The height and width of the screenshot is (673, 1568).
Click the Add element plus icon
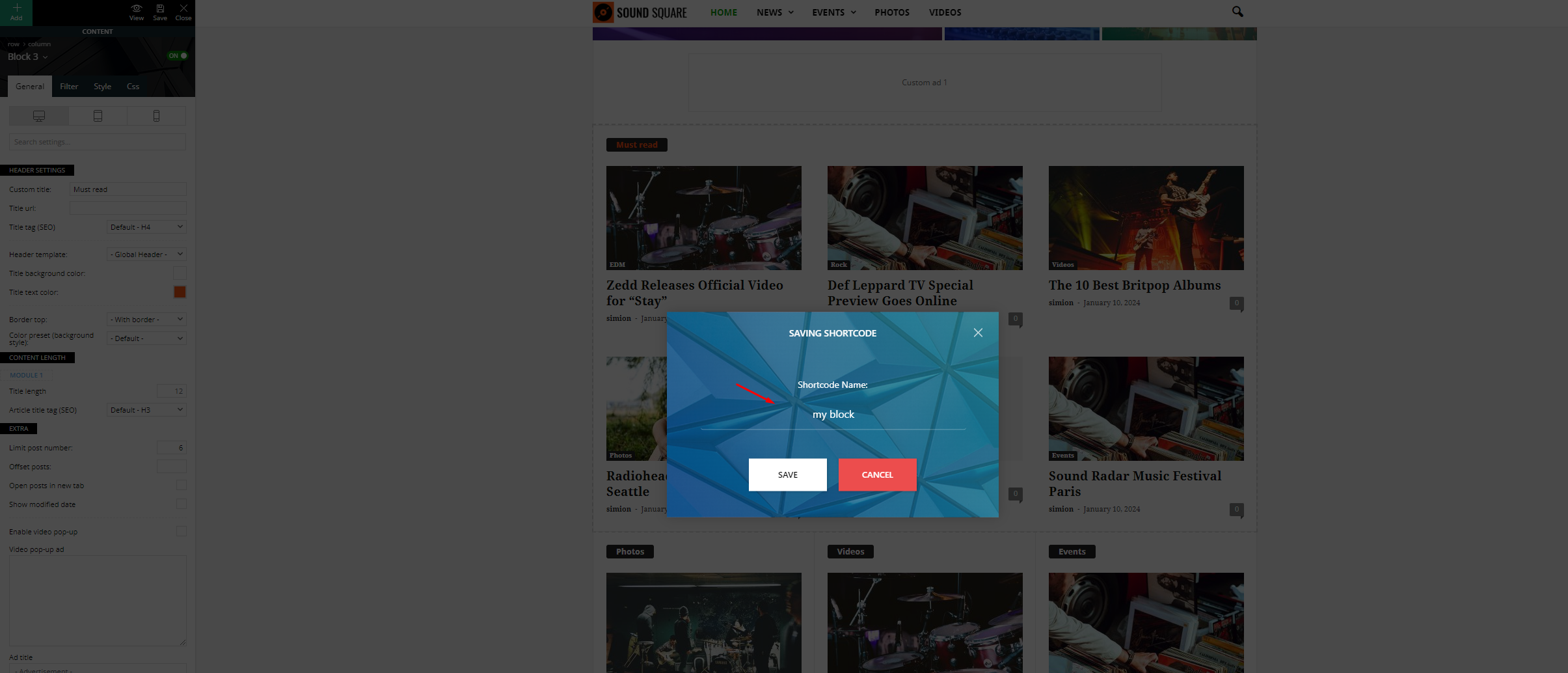pos(16,8)
